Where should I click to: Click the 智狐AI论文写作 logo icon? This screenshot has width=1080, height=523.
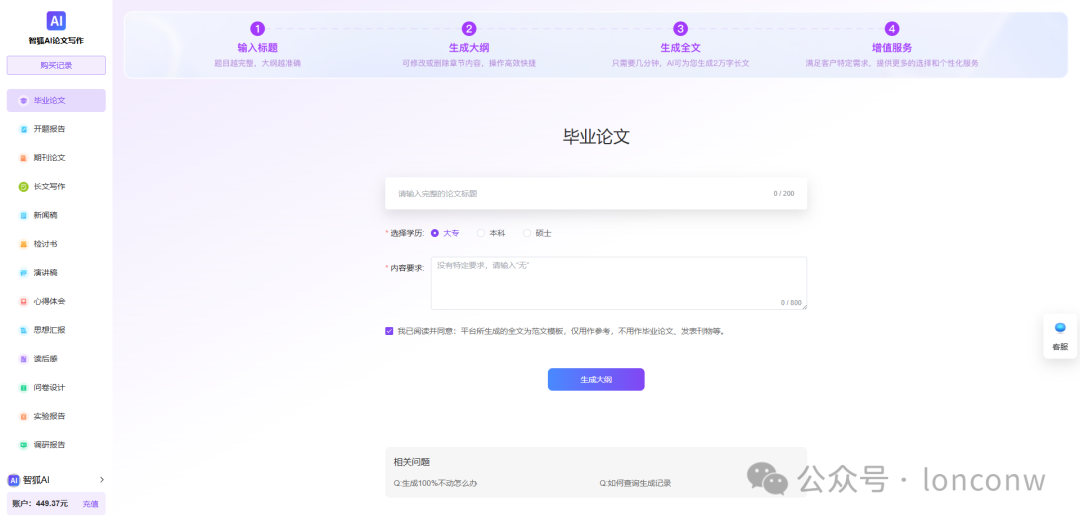click(56, 21)
